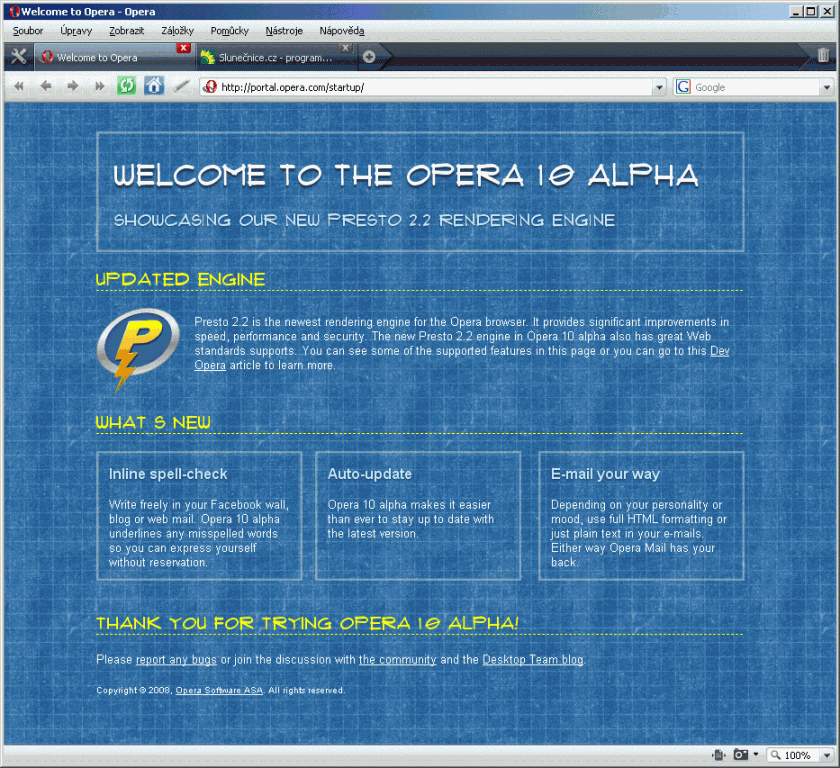Go forward one page
Viewport: 840px width, 768px height.
(x=72, y=86)
